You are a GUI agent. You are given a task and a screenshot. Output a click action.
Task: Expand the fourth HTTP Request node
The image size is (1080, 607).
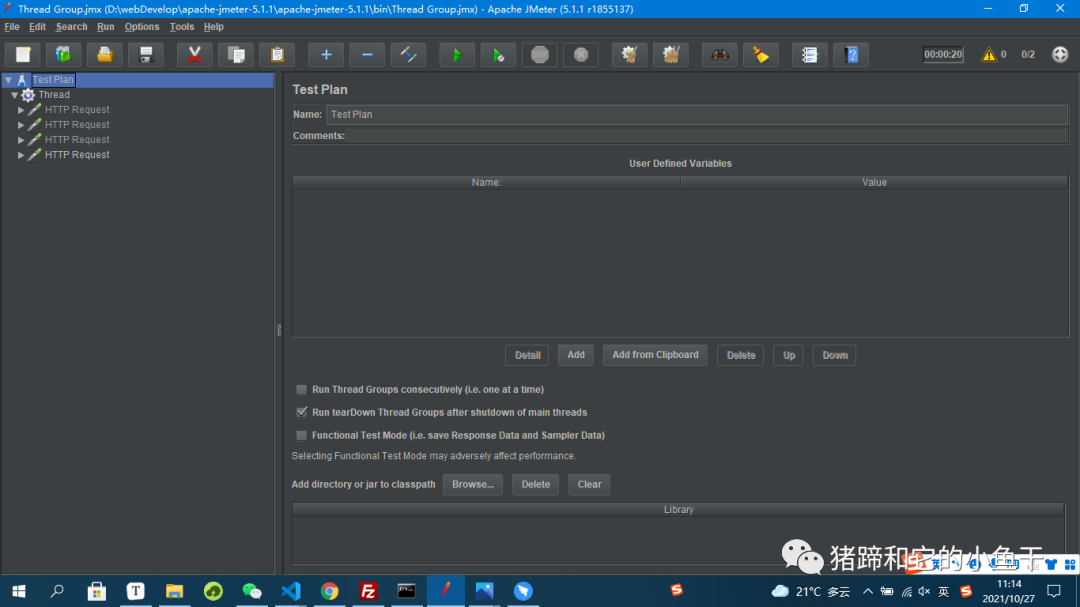tap(21, 155)
